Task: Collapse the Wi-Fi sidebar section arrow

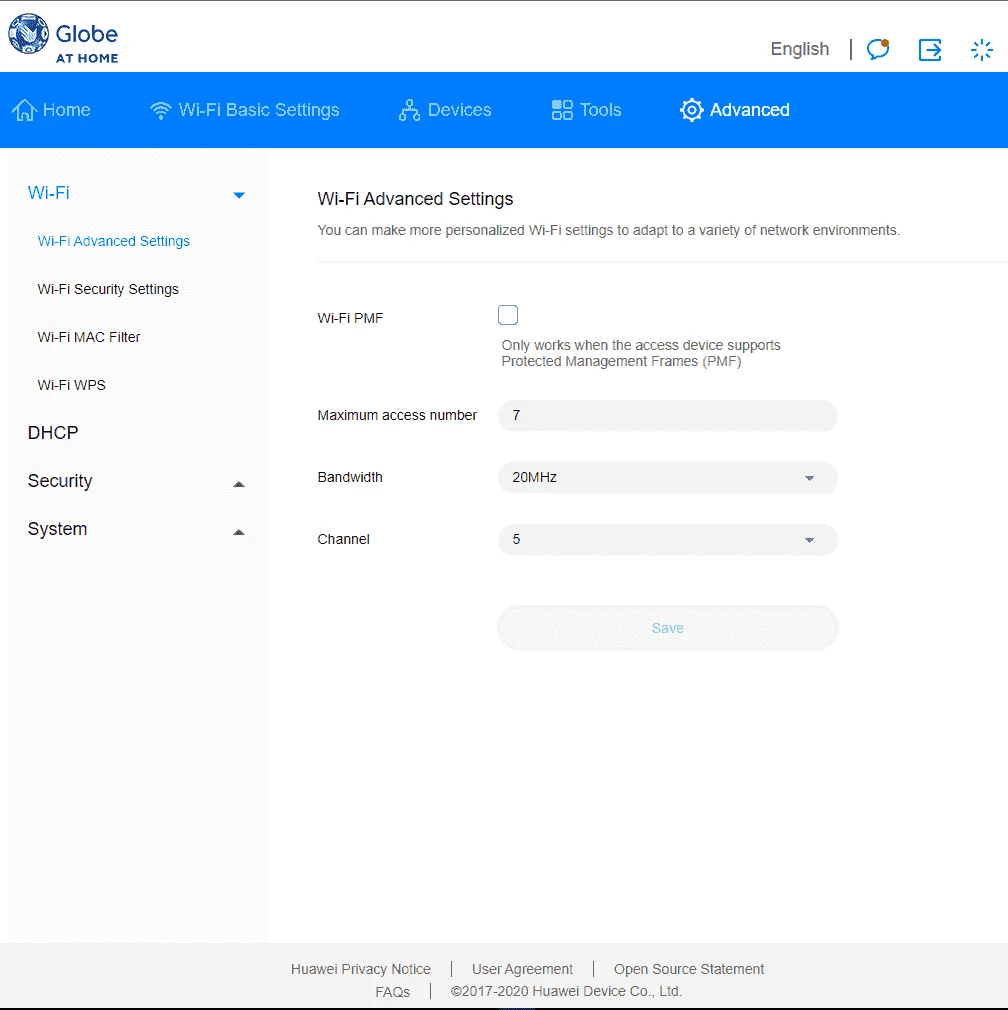Action: point(239,195)
